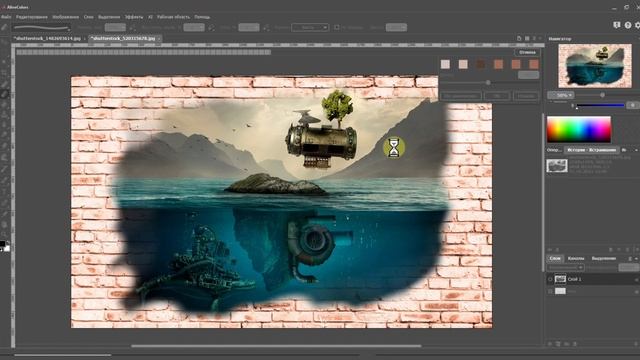The width and height of the screenshot is (640, 360).
Task: Open the mode dropdown in options bar
Action: click(x=310, y=27)
